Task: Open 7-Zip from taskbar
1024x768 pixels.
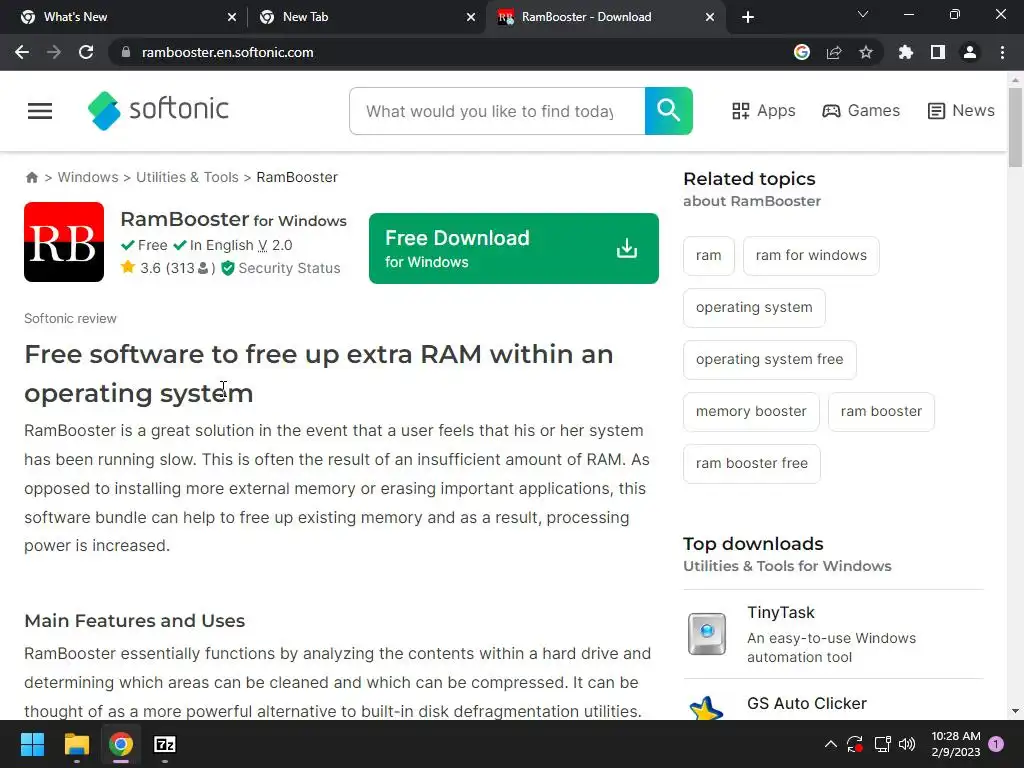Action: [x=165, y=744]
